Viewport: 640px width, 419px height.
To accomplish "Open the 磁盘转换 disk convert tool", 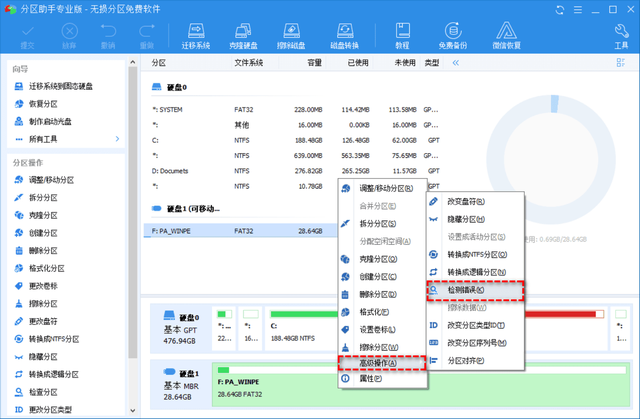I will (344, 36).
